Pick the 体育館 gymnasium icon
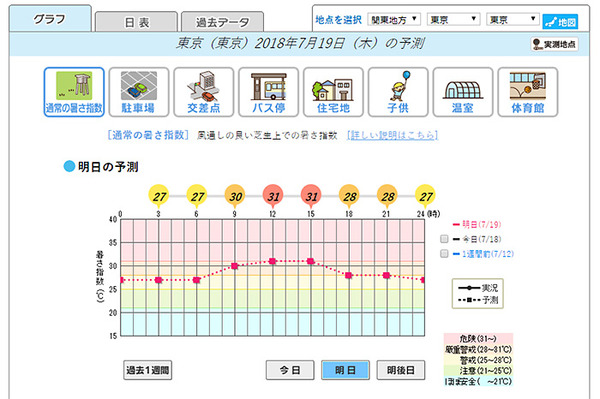 [528, 92]
